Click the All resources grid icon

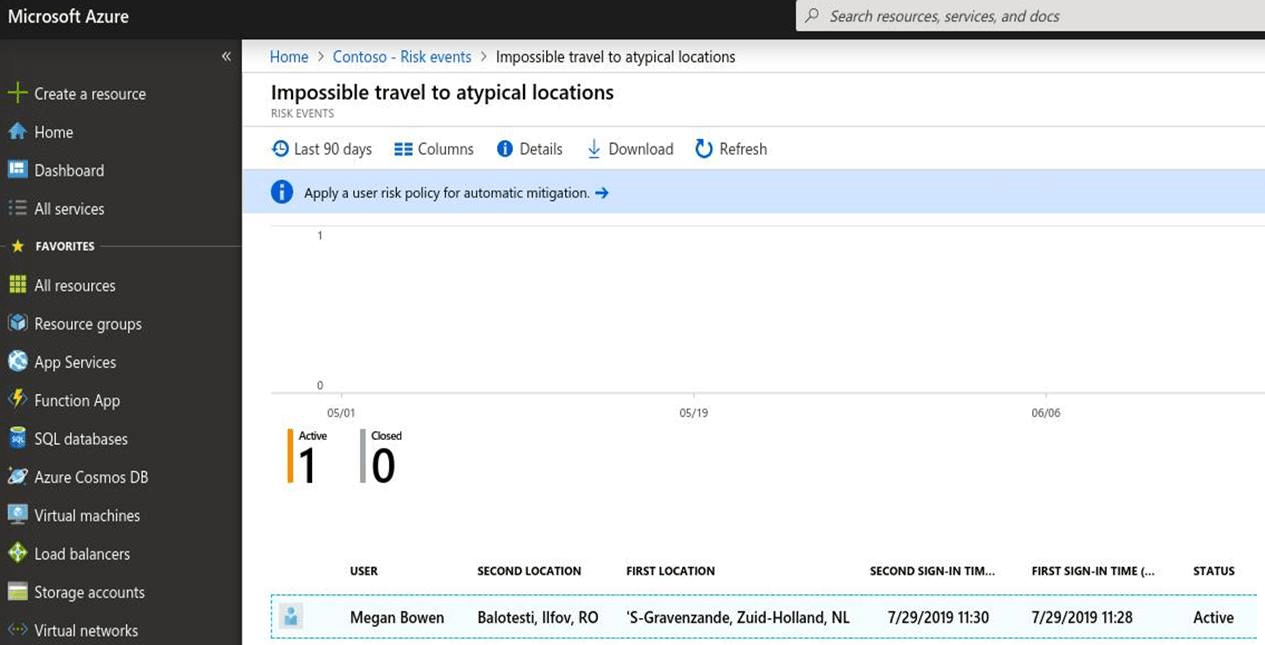17,285
